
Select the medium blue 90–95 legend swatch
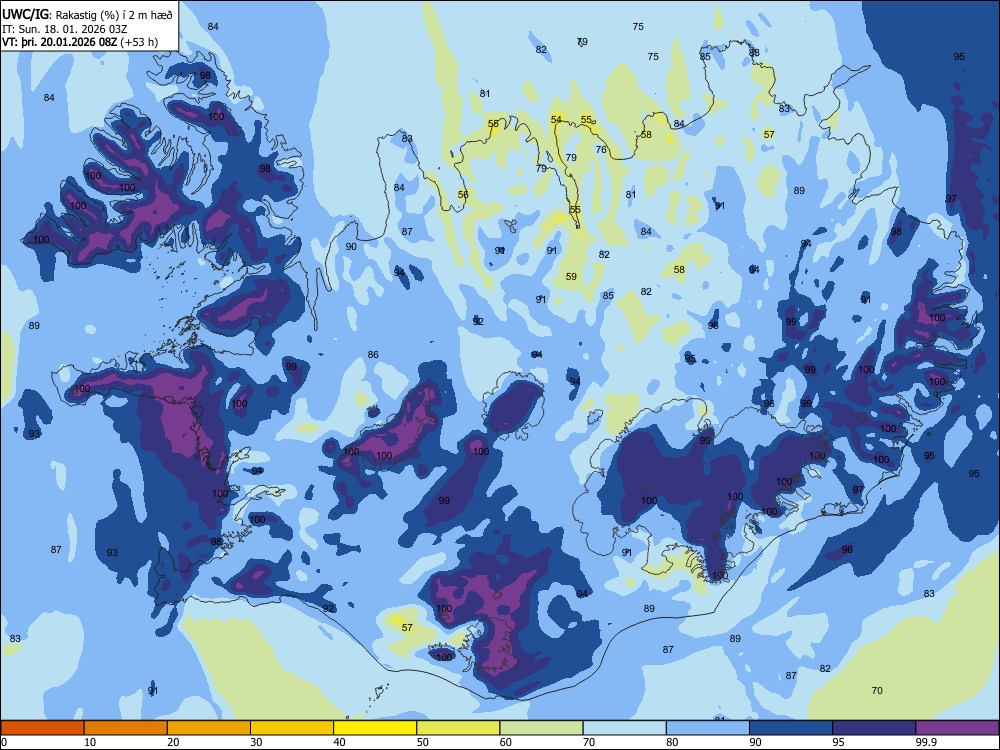coord(791,728)
